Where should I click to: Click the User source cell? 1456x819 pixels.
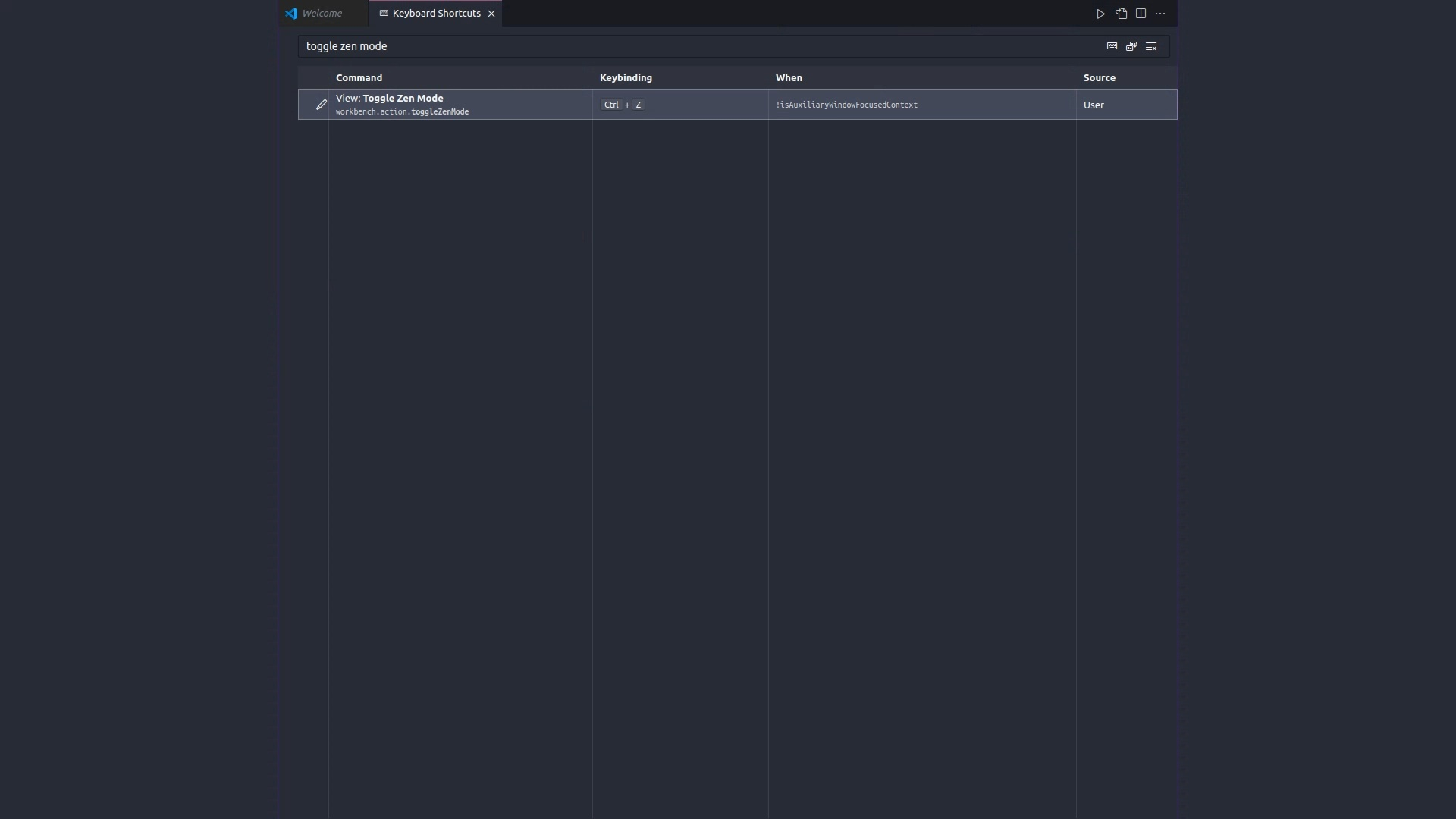click(1094, 105)
